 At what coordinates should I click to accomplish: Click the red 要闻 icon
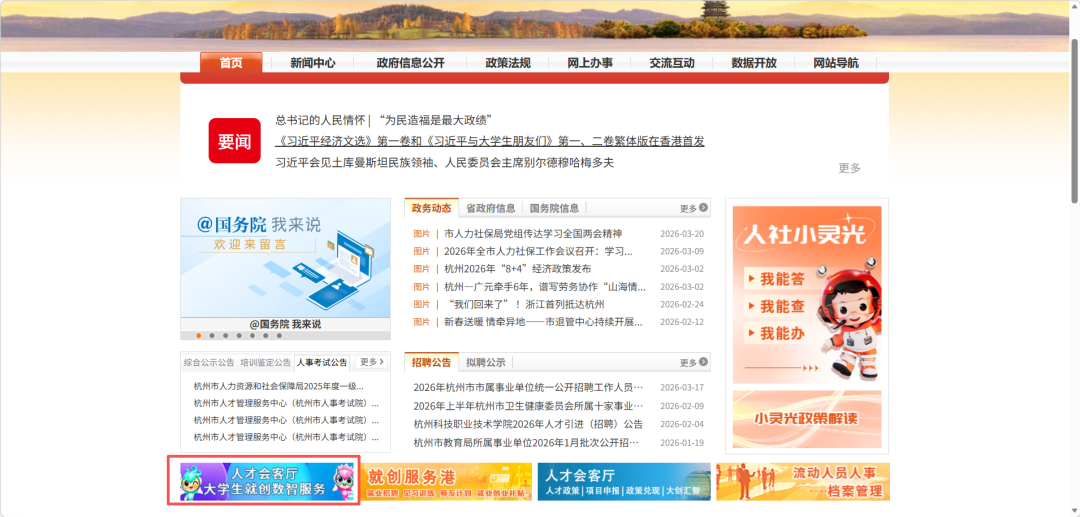[x=234, y=140]
